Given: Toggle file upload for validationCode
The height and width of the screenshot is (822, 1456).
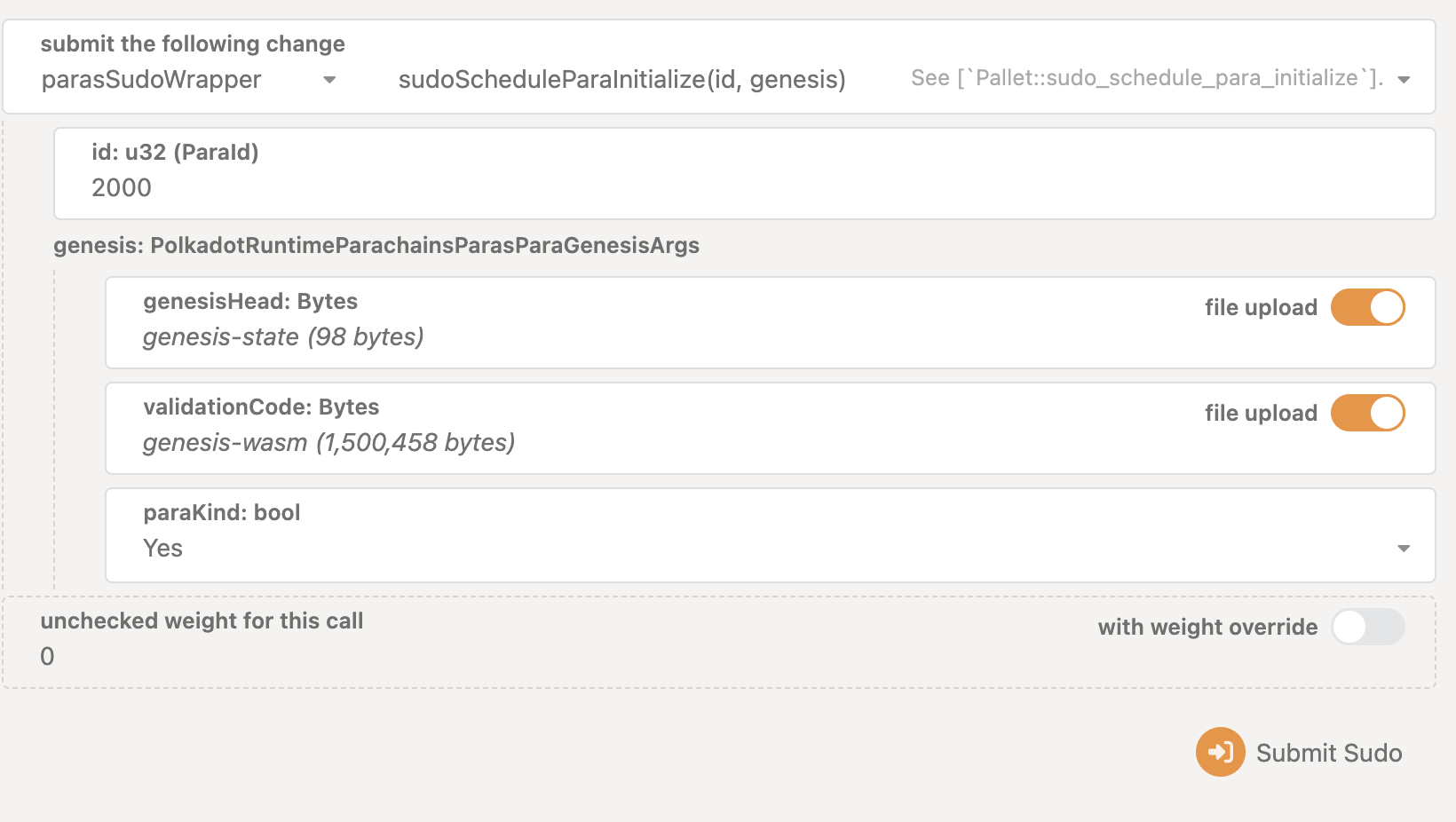Looking at the screenshot, I should [1367, 414].
